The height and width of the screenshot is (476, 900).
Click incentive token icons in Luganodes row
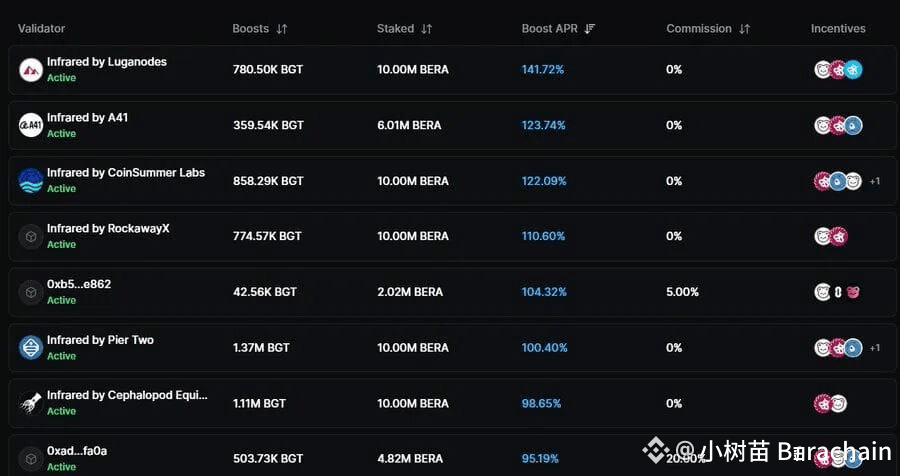pos(838,70)
